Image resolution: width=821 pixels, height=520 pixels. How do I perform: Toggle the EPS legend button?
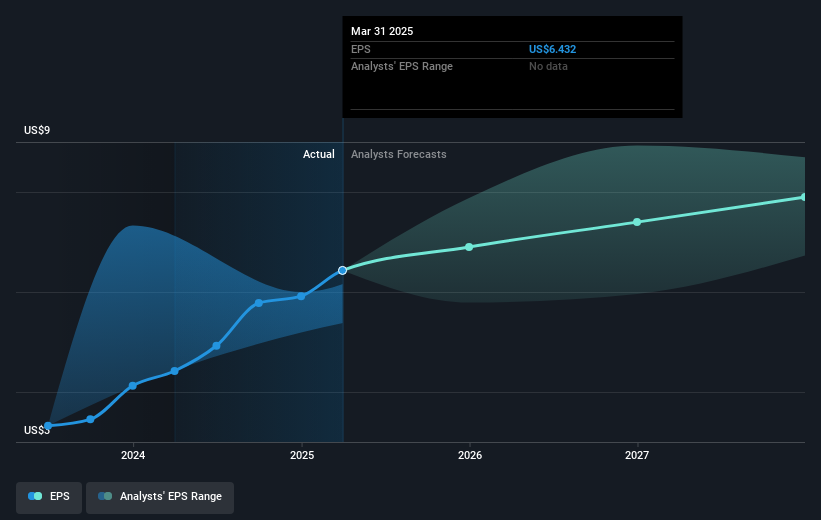(49, 497)
